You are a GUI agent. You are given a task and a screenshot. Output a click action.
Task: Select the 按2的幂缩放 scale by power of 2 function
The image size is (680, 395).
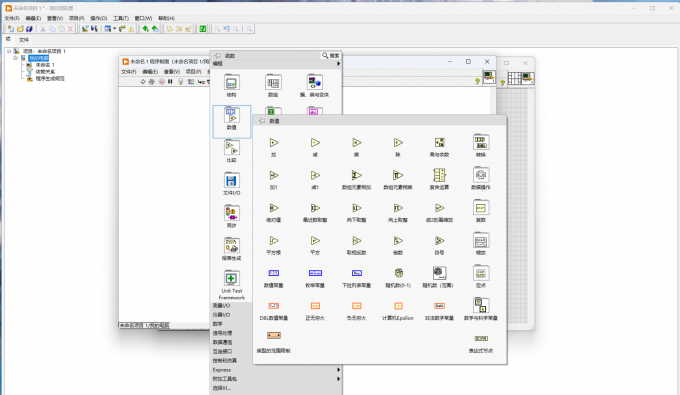(439, 208)
